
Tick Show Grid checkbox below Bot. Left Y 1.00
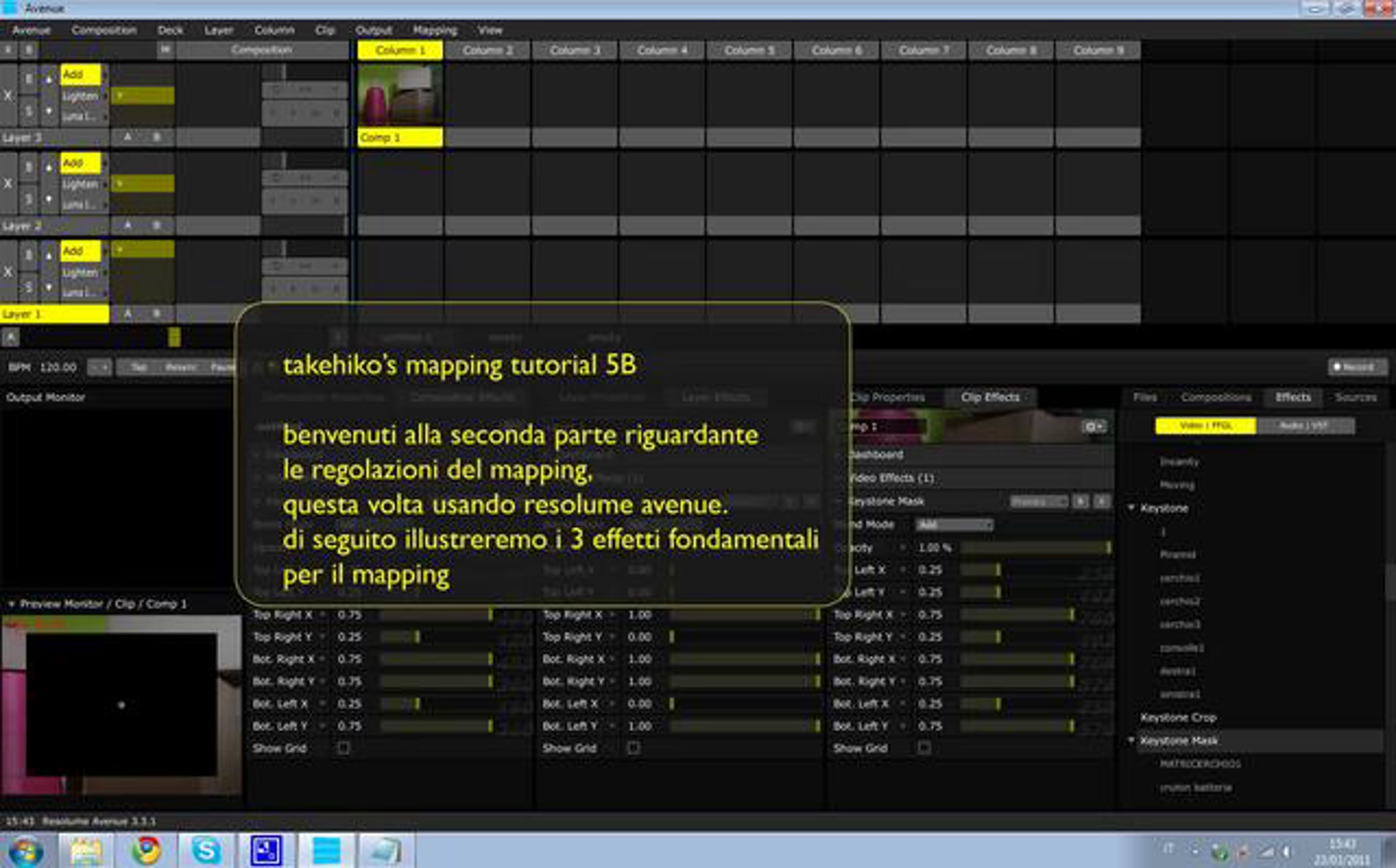(x=634, y=748)
